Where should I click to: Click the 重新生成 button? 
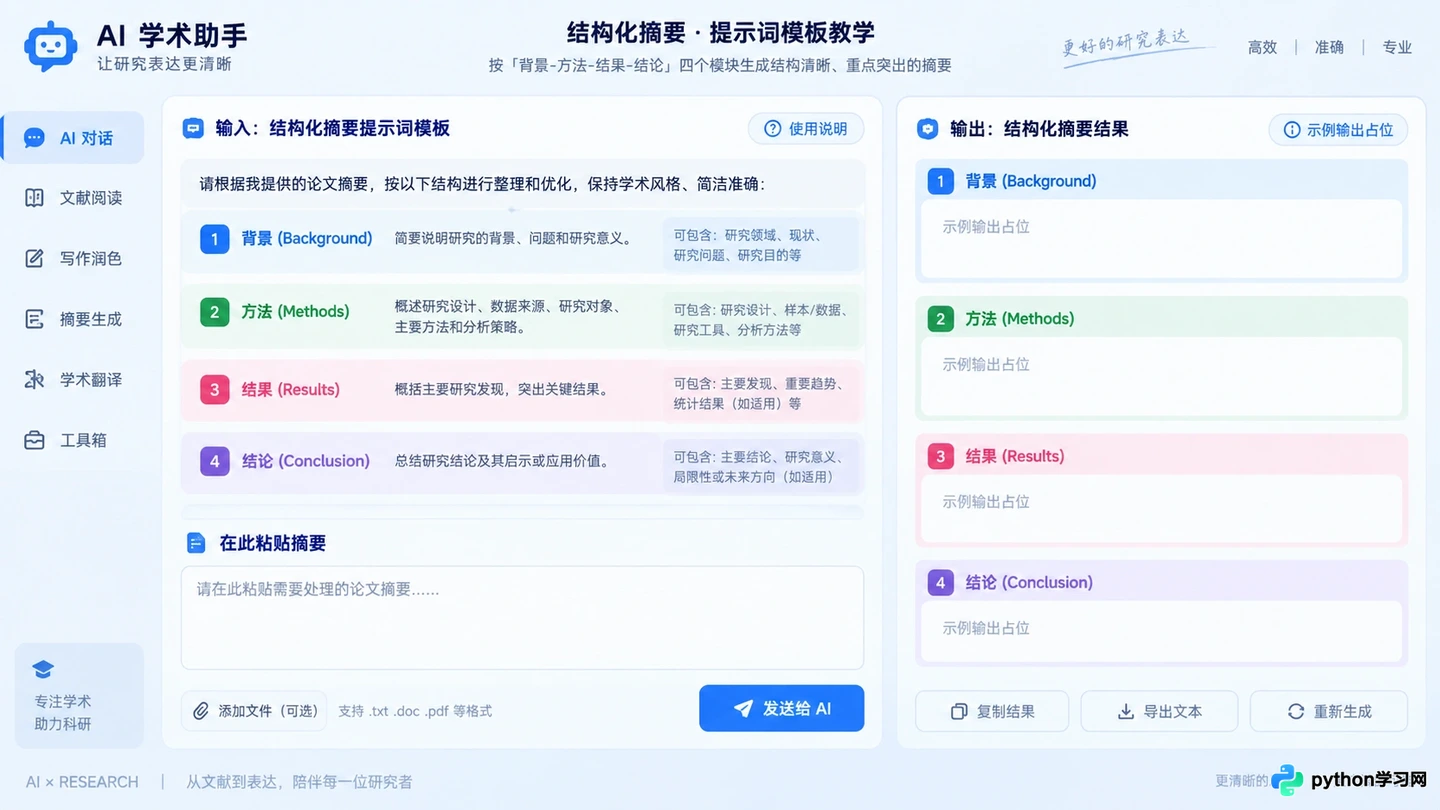point(1329,711)
